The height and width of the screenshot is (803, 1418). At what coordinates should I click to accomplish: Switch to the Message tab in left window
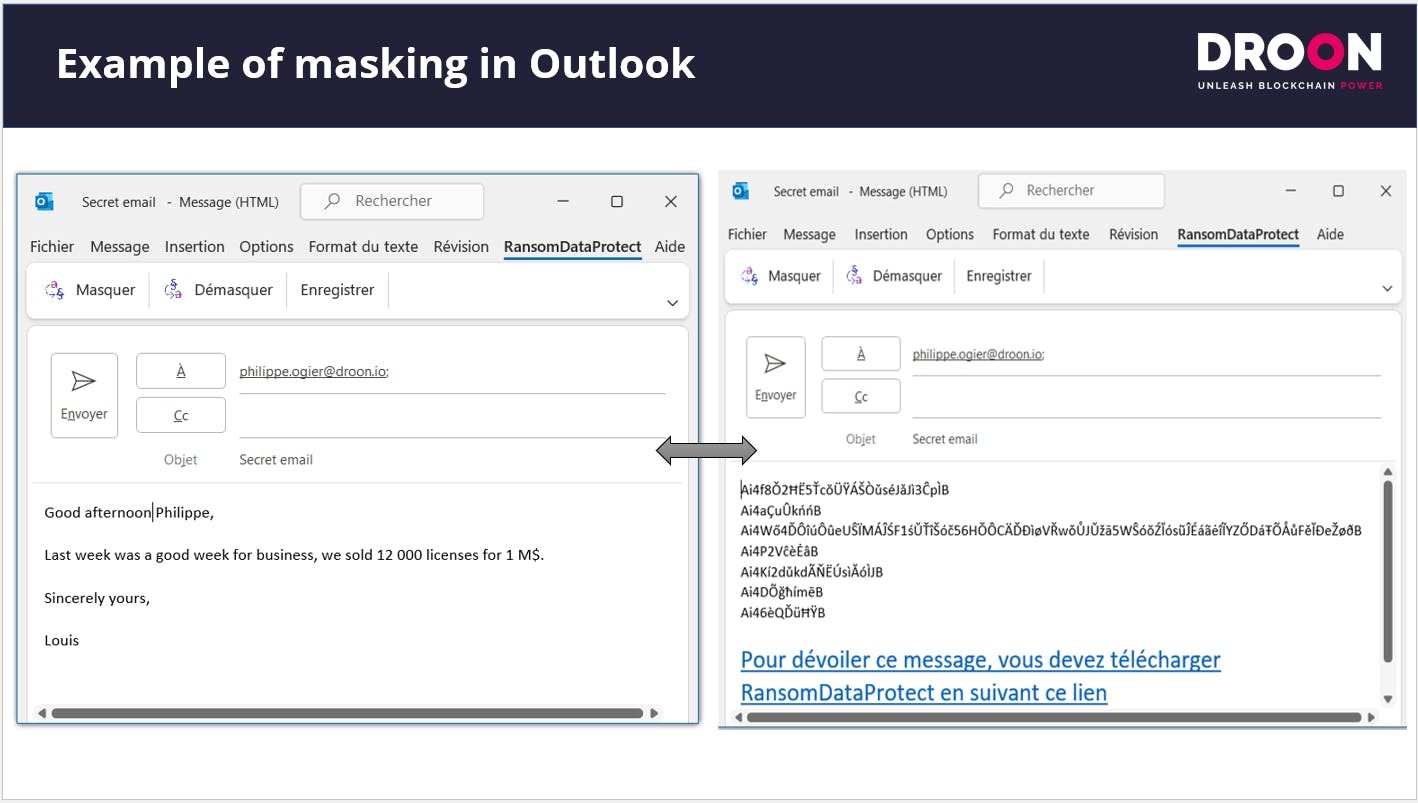coord(120,247)
